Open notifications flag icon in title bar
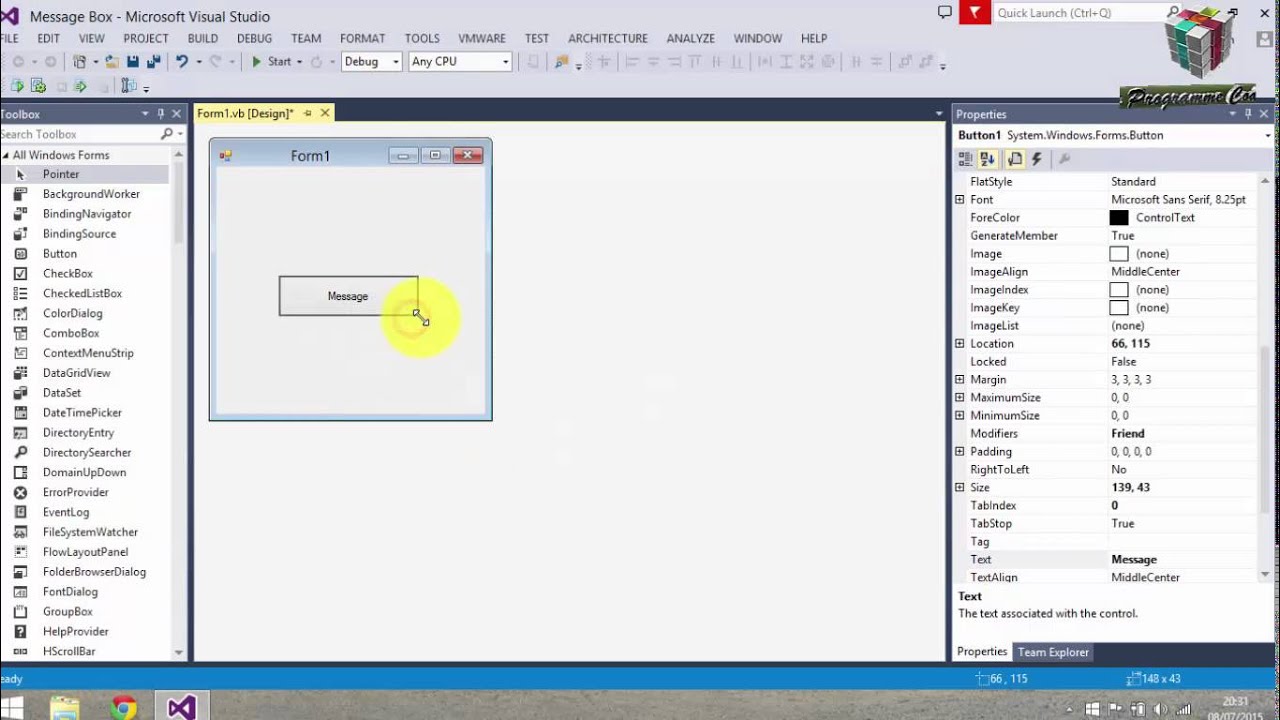Screen dimensions: 1280x720 point(974,12)
